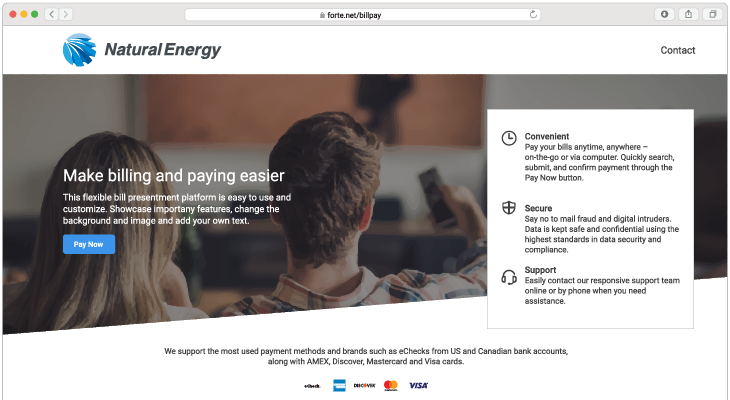Click the Mastercard logo
Viewport: 730px width, 400px height.
(x=391, y=386)
